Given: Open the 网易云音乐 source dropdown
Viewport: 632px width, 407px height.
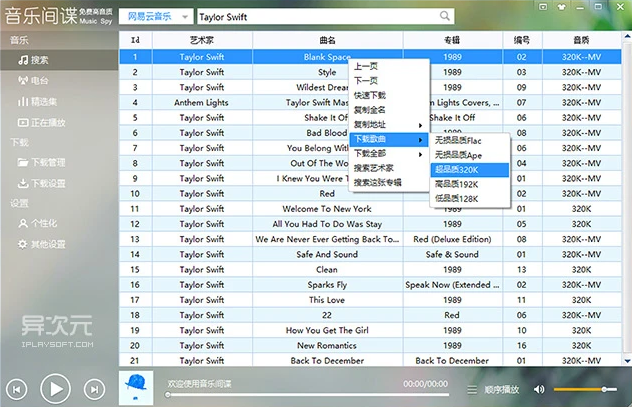Looking at the screenshot, I should pos(154,17).
